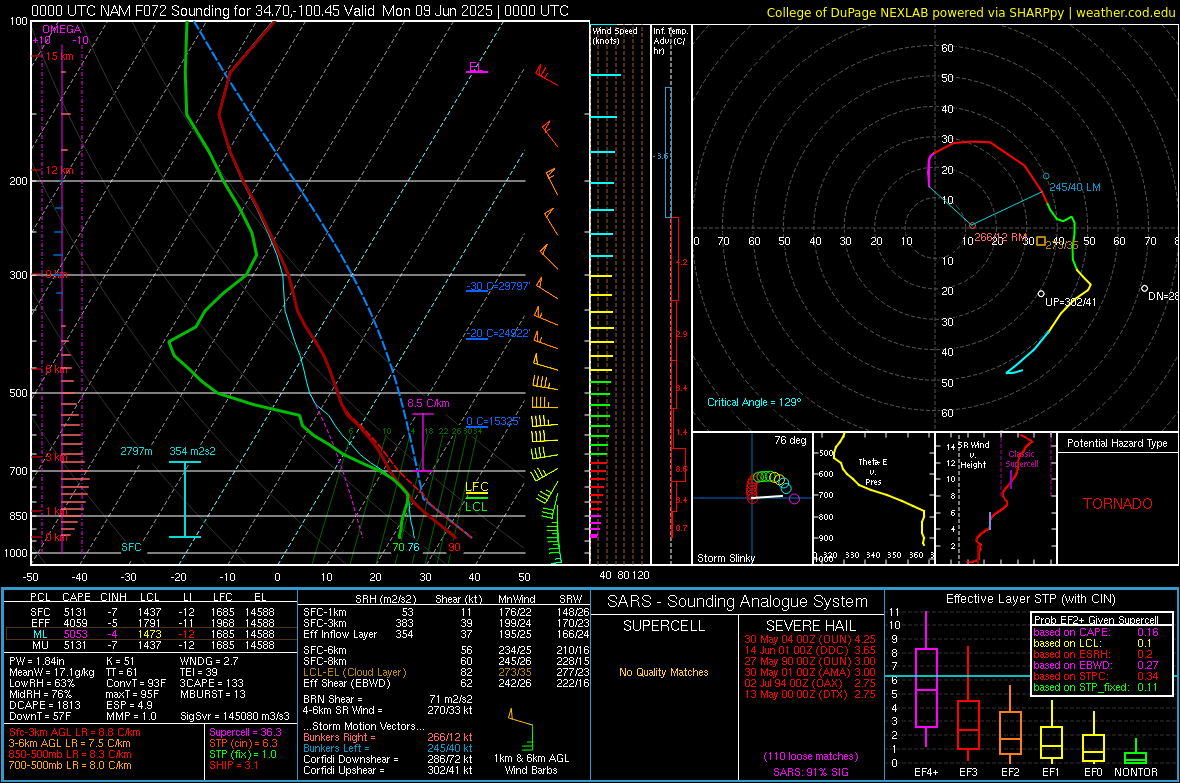The width and height of the screenshot is (1180, 783).
Task: Click the 'Wind Speed (knots)' panel header
Action: (x=615, y=35)
